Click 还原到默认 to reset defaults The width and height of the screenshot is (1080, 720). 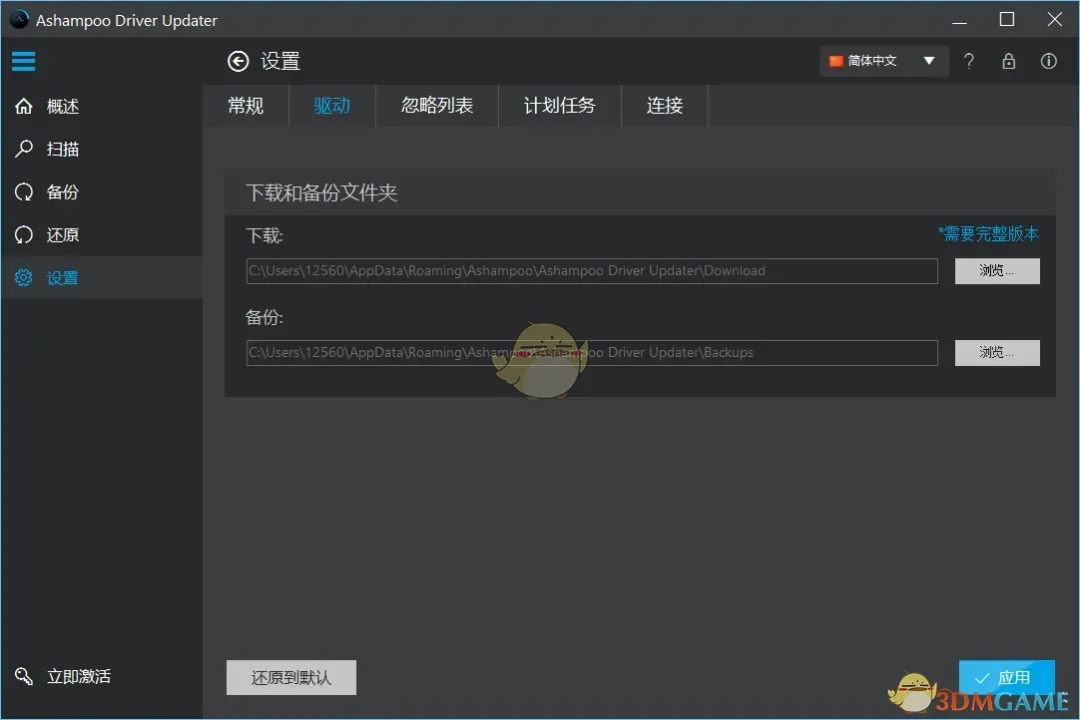point(291,677)
